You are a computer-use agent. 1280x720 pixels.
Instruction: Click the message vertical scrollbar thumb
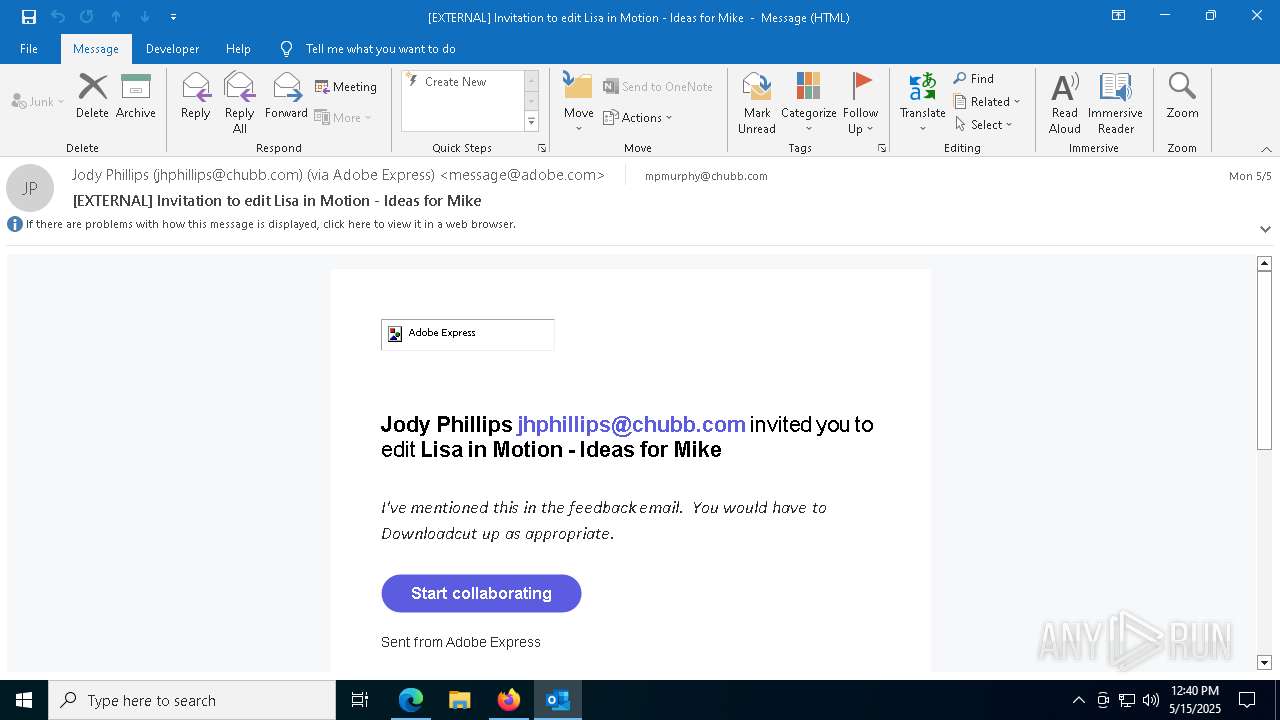tap(1264, 360)
